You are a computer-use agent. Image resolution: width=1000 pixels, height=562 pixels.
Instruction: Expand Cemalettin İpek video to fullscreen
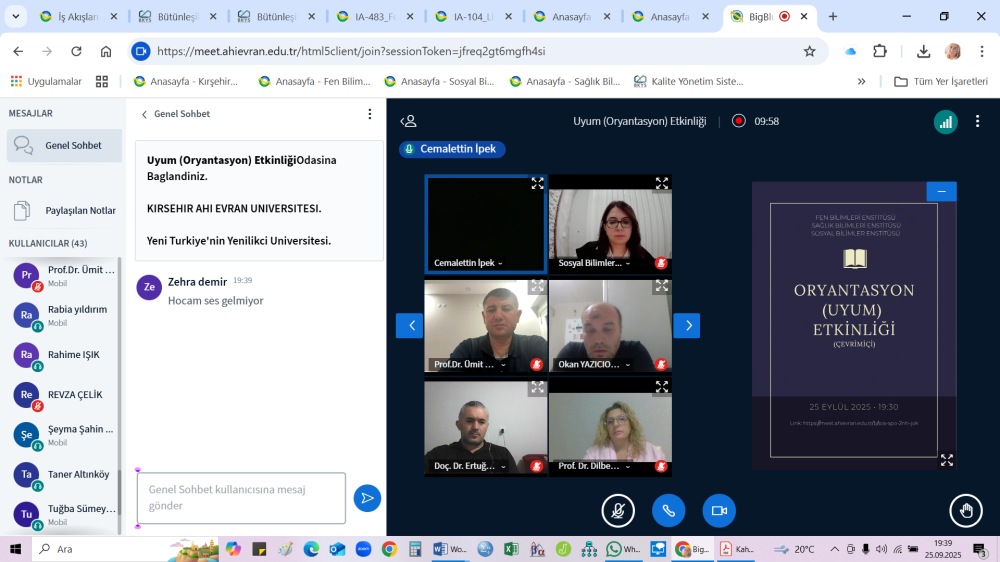click(x=537, y=183)
